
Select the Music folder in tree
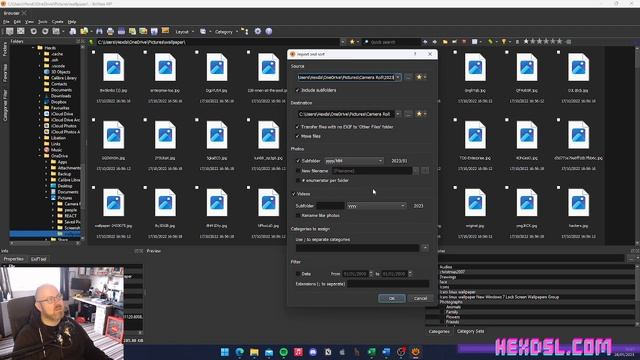[56, 150]
